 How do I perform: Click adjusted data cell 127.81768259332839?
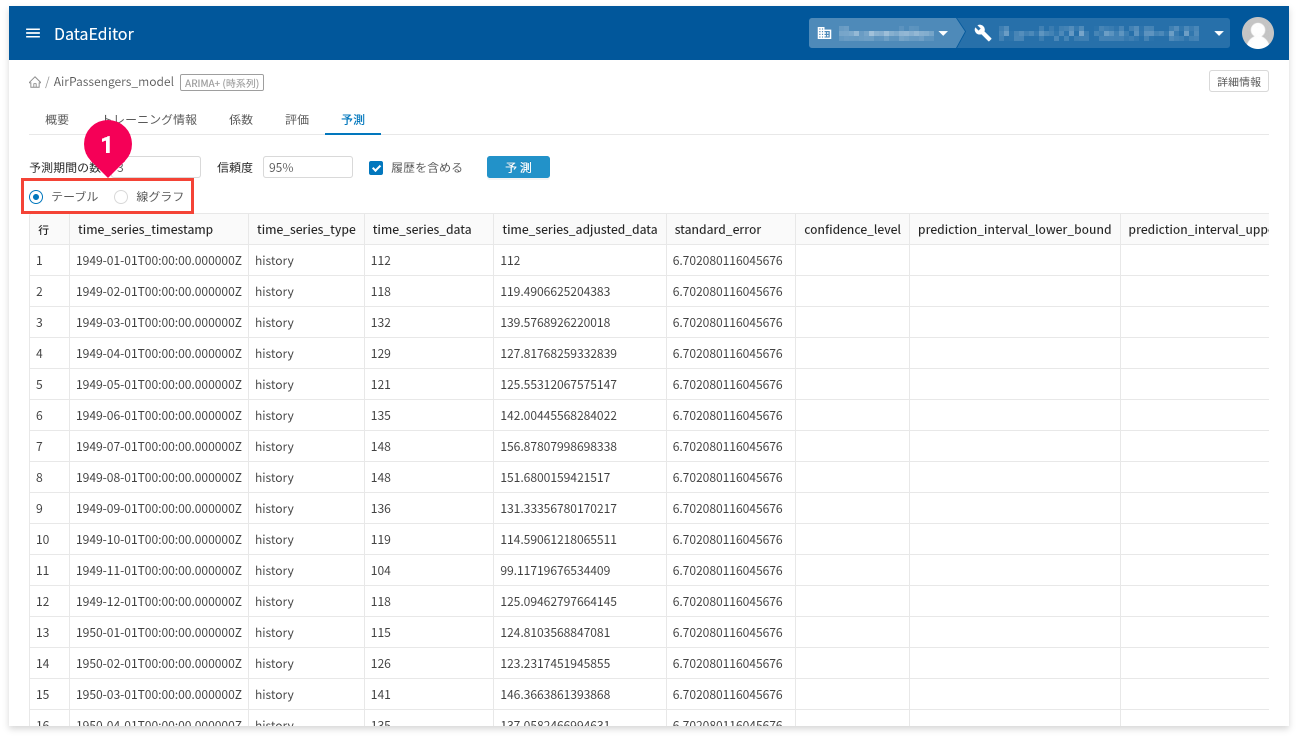point(580,354)
